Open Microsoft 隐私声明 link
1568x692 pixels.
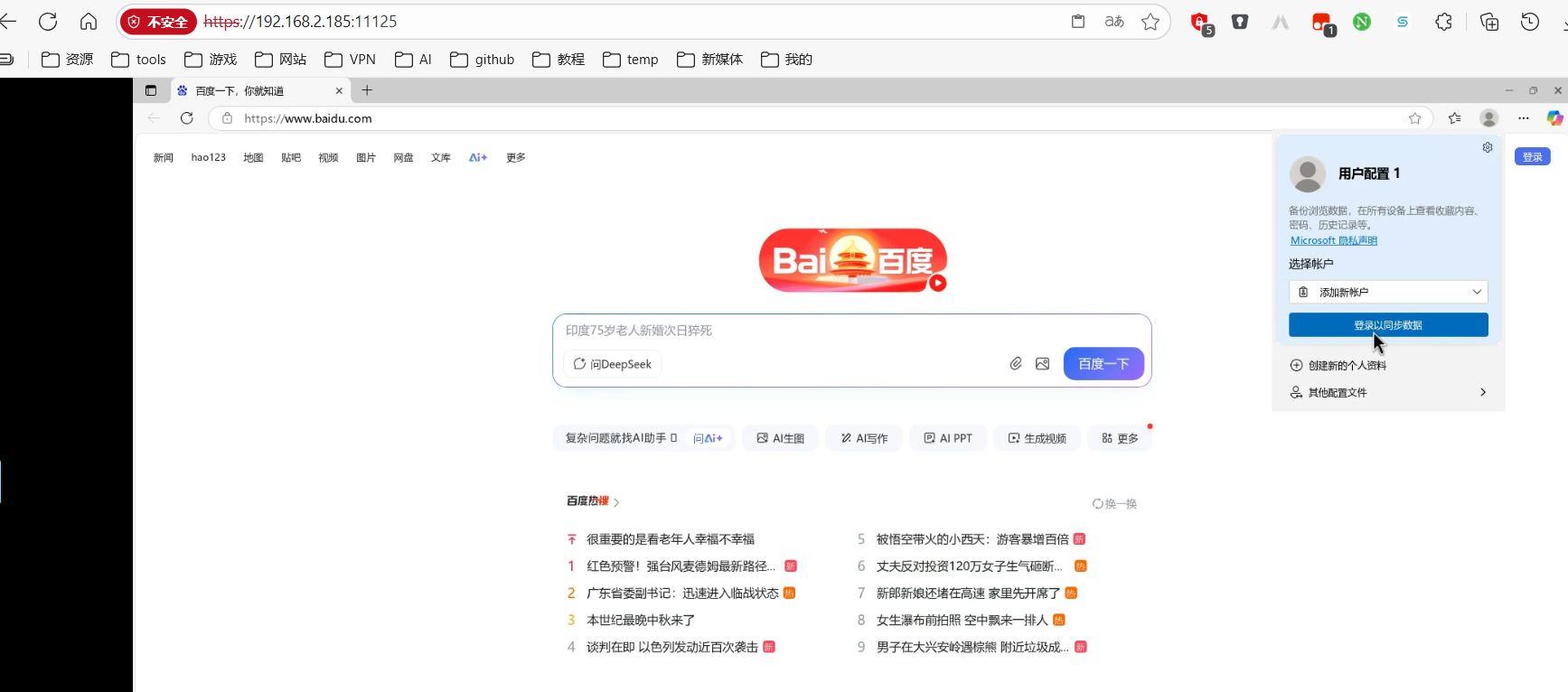[x=1334, y=240]
